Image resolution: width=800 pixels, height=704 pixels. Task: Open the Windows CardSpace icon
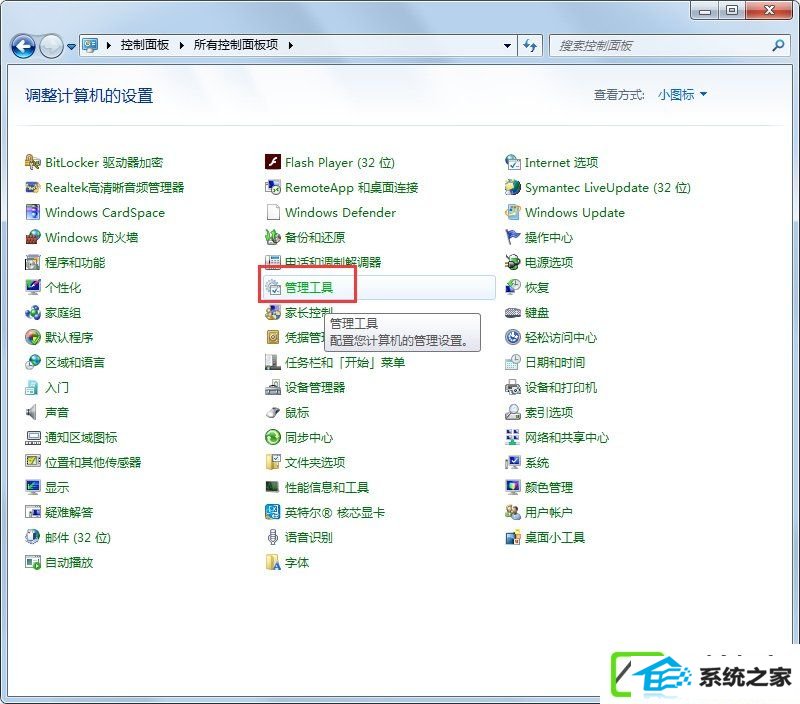click(33, 212)
